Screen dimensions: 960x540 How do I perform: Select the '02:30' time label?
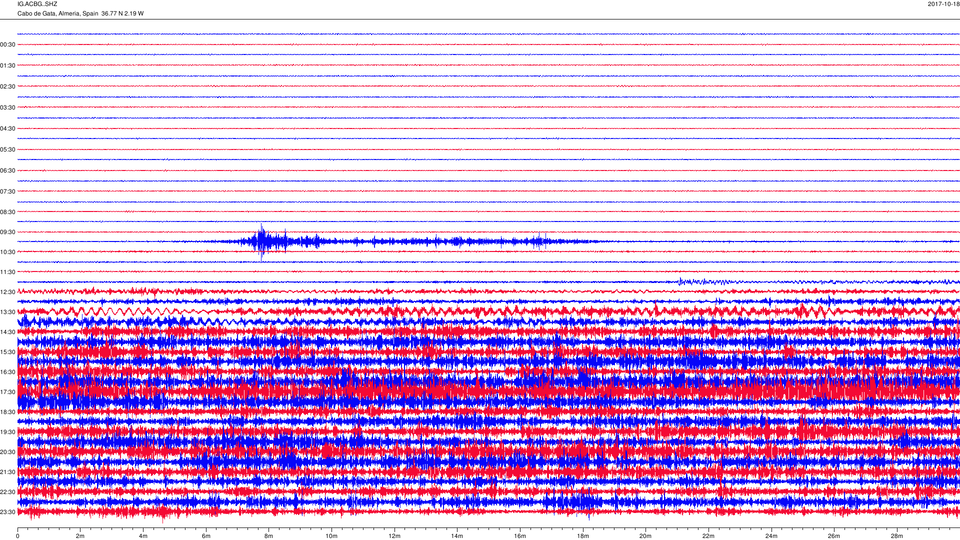point(8,87)
